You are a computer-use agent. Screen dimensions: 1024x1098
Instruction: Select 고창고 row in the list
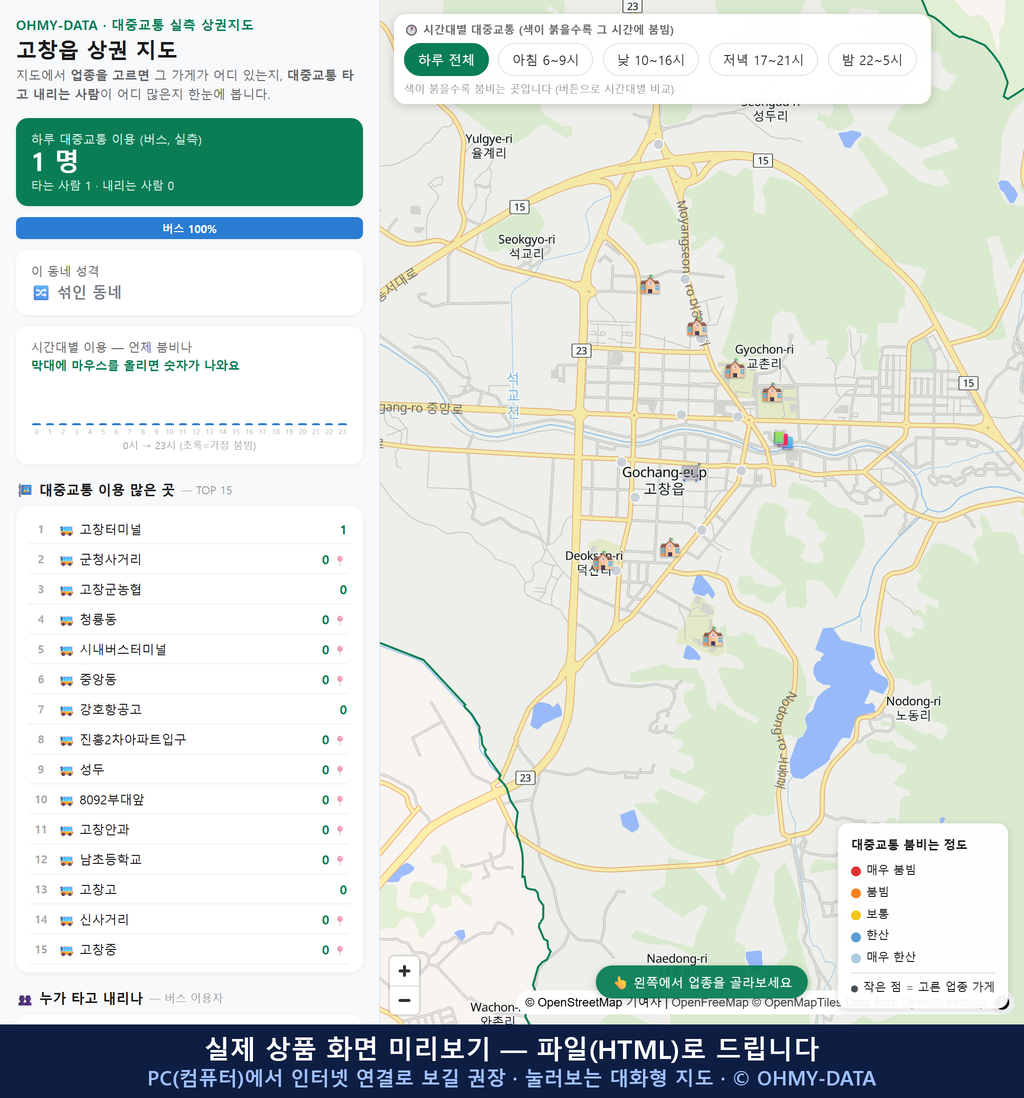[x=189, y=890]
